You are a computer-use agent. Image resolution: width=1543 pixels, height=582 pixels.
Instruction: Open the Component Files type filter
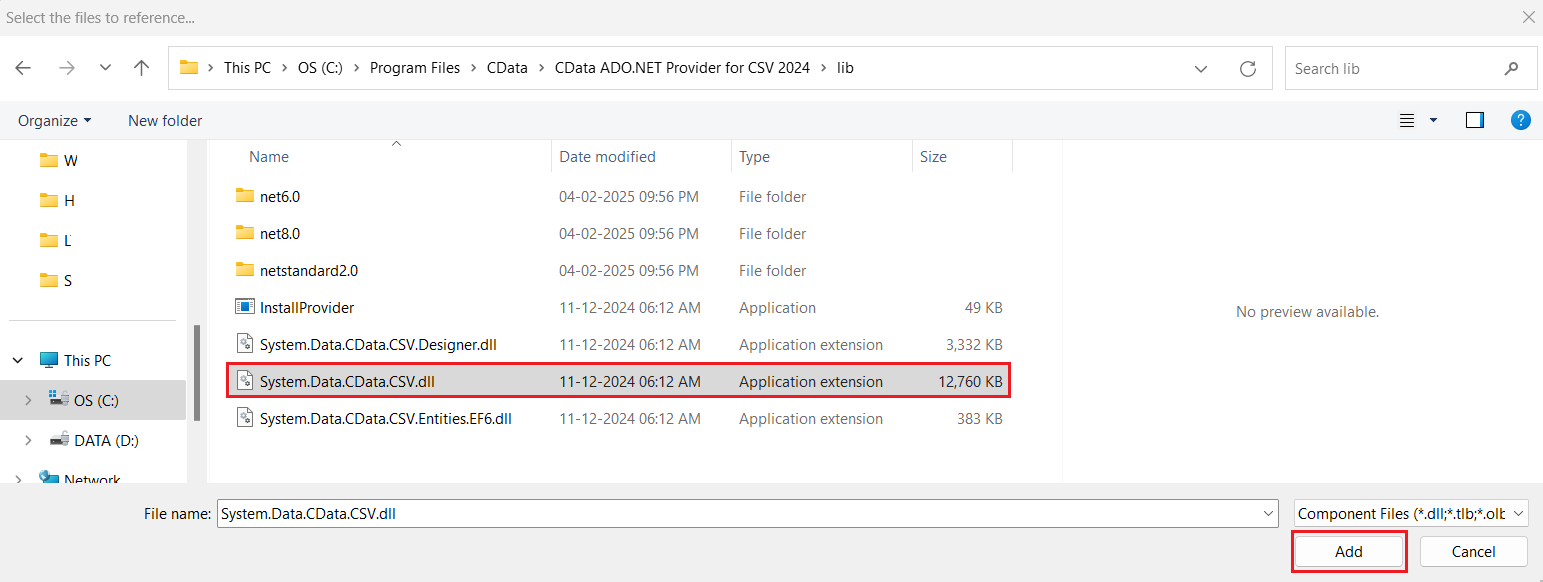pos(1410,514)
